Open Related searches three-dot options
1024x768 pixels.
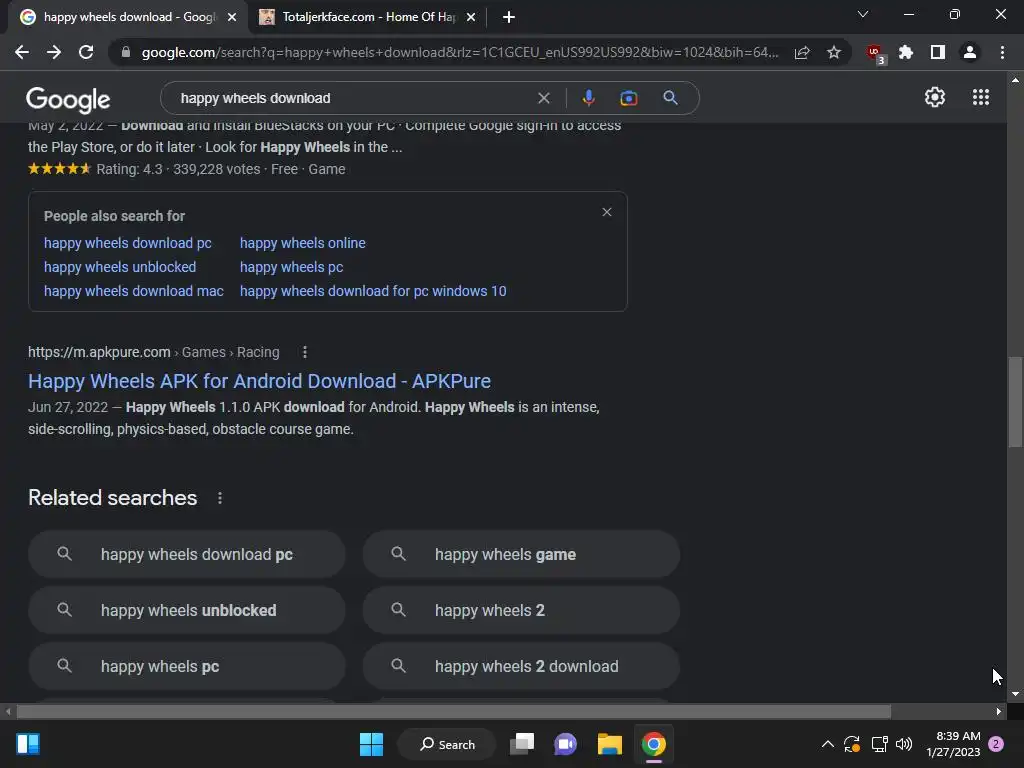click(x=220, y=498)
